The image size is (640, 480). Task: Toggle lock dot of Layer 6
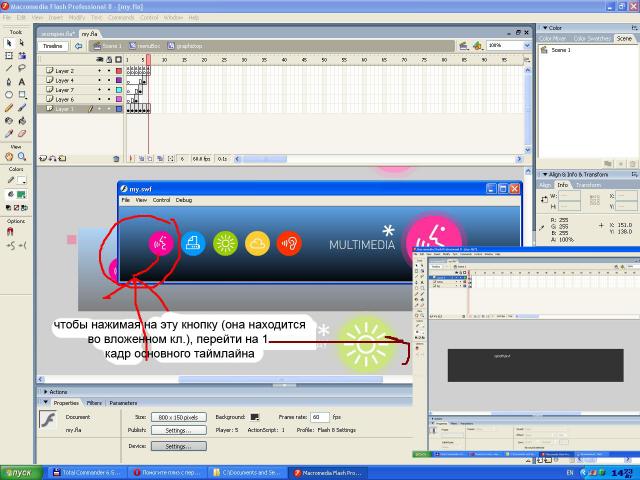109,99
